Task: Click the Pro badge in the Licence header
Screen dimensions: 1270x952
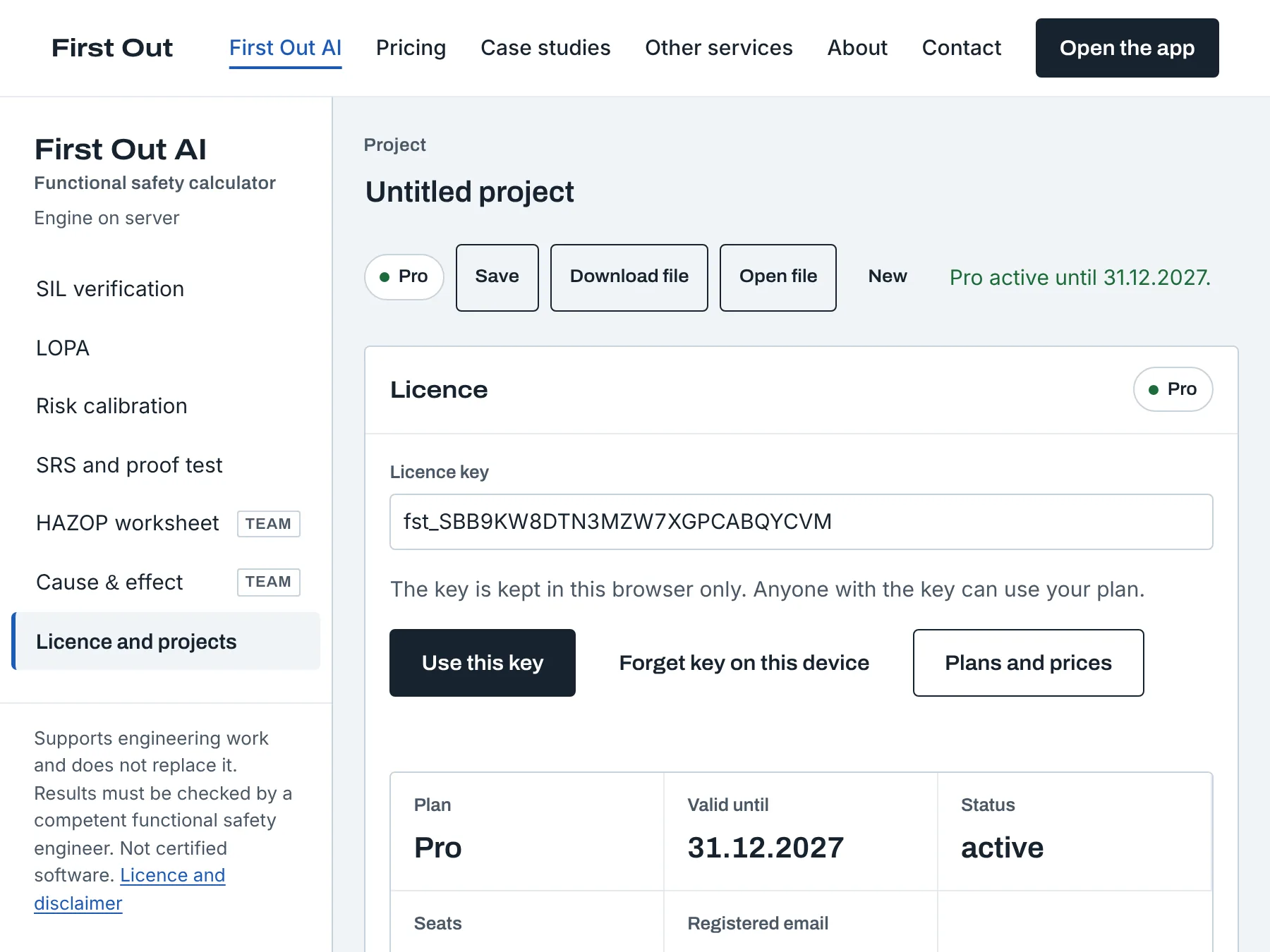Action: 1173,389
